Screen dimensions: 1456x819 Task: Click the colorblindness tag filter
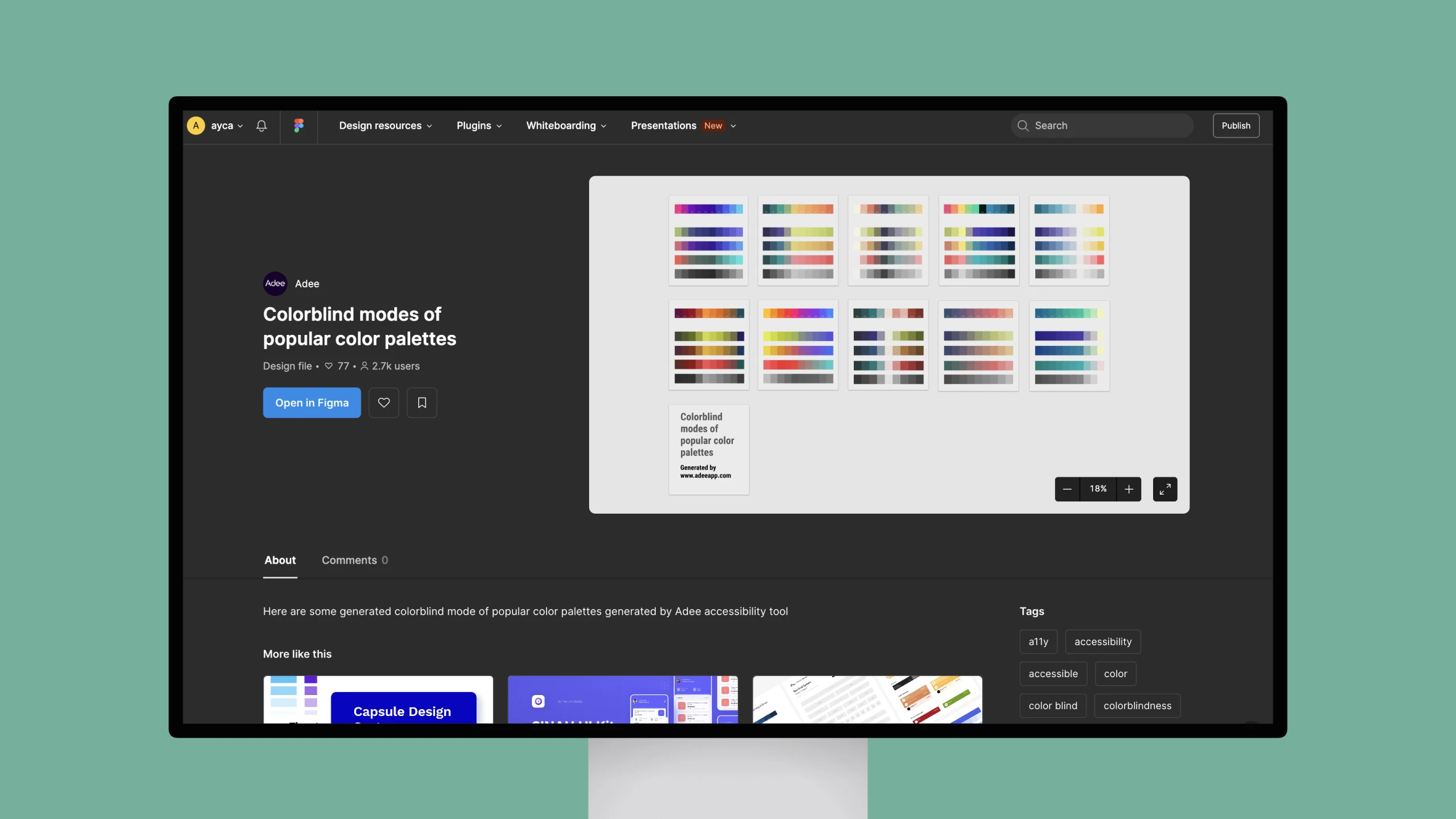[1137, 706]
